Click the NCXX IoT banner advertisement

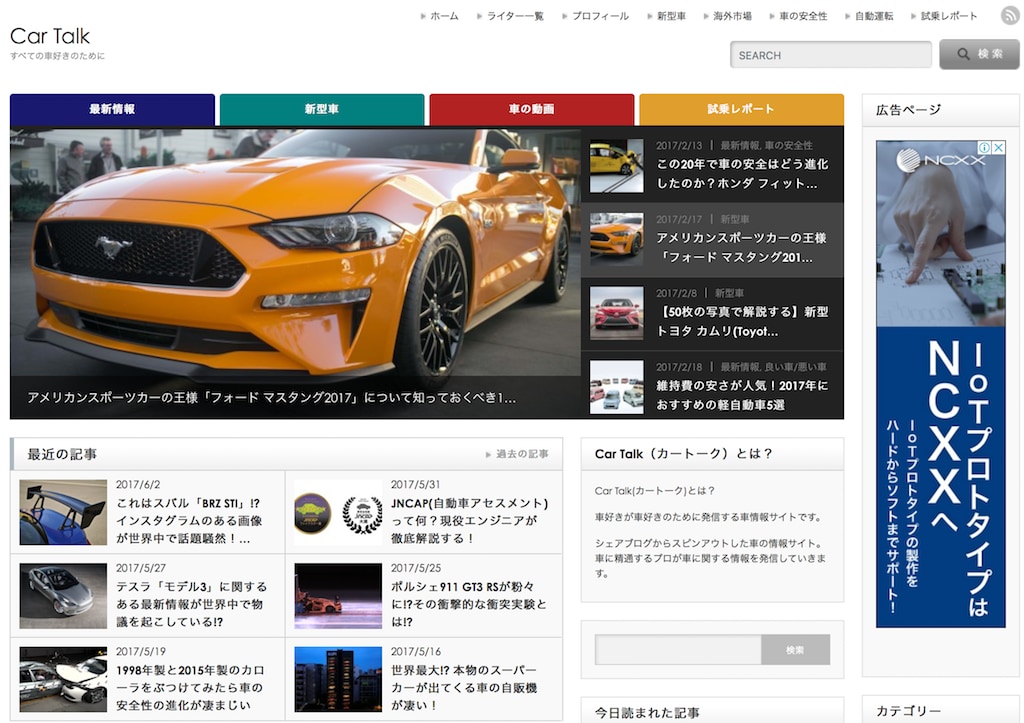[940, 384]
